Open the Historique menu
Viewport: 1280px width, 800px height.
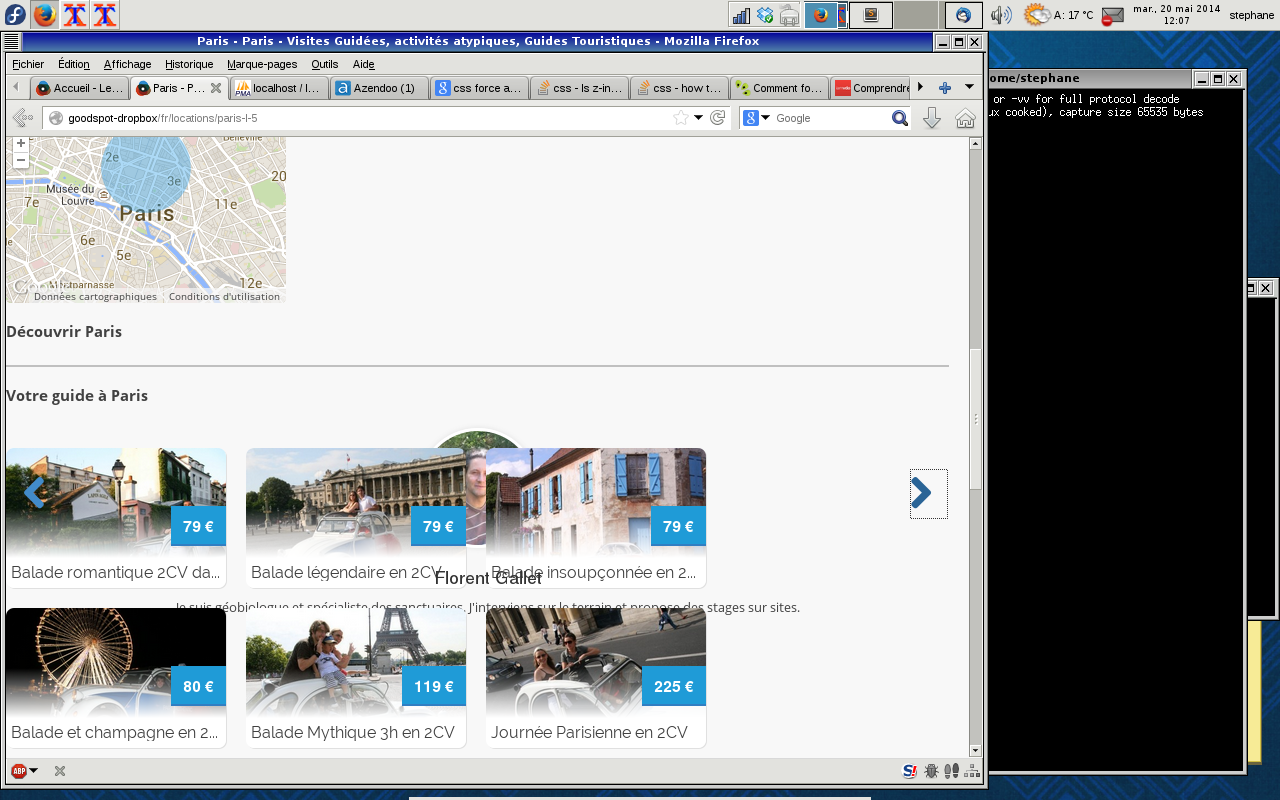189,64
